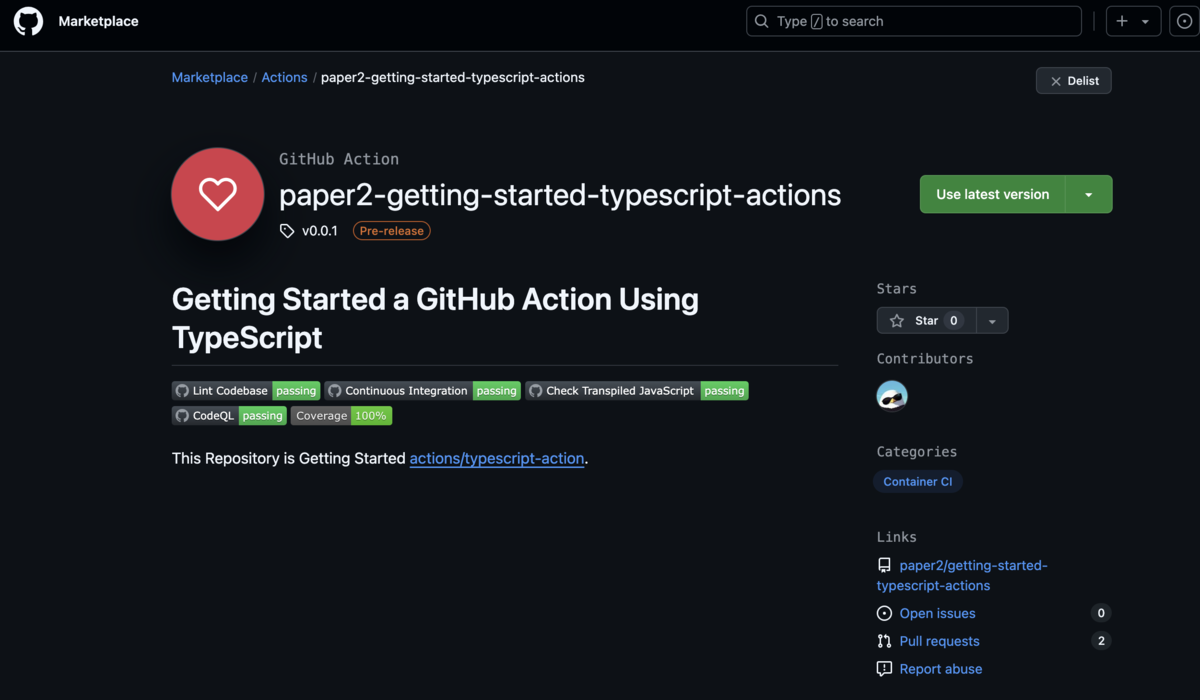This screenshot has width=1200, height=700.
Task: Click the Use latest version button
Action: 993,195
